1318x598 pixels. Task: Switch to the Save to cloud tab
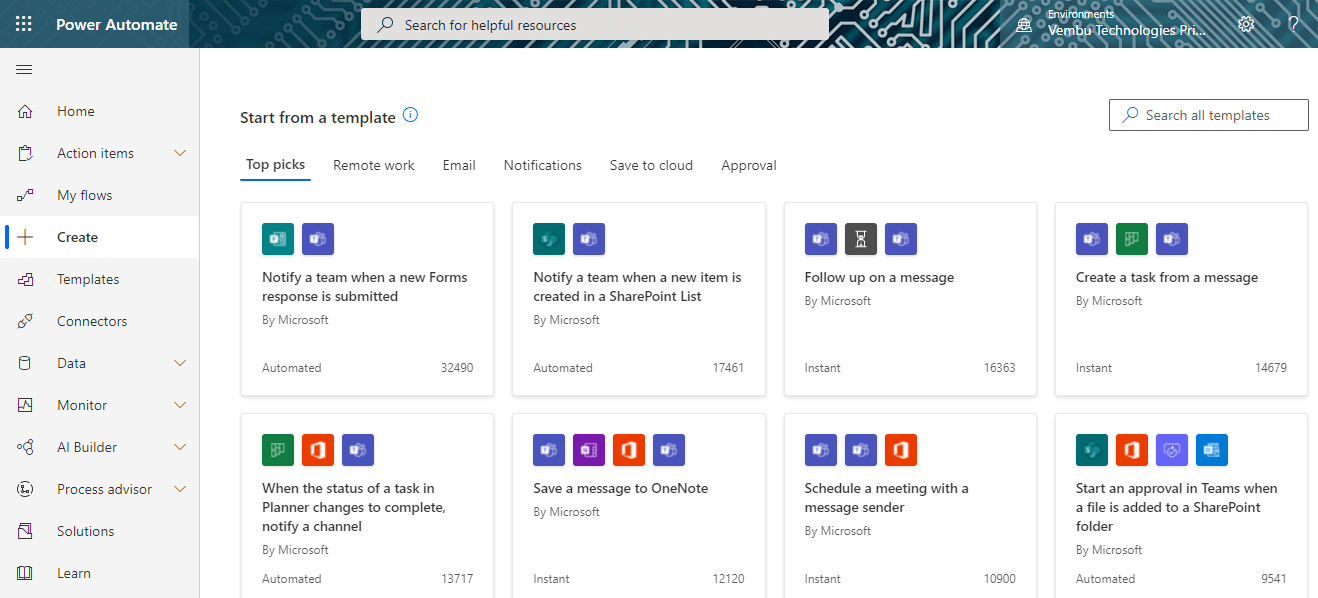coord(651,165)
